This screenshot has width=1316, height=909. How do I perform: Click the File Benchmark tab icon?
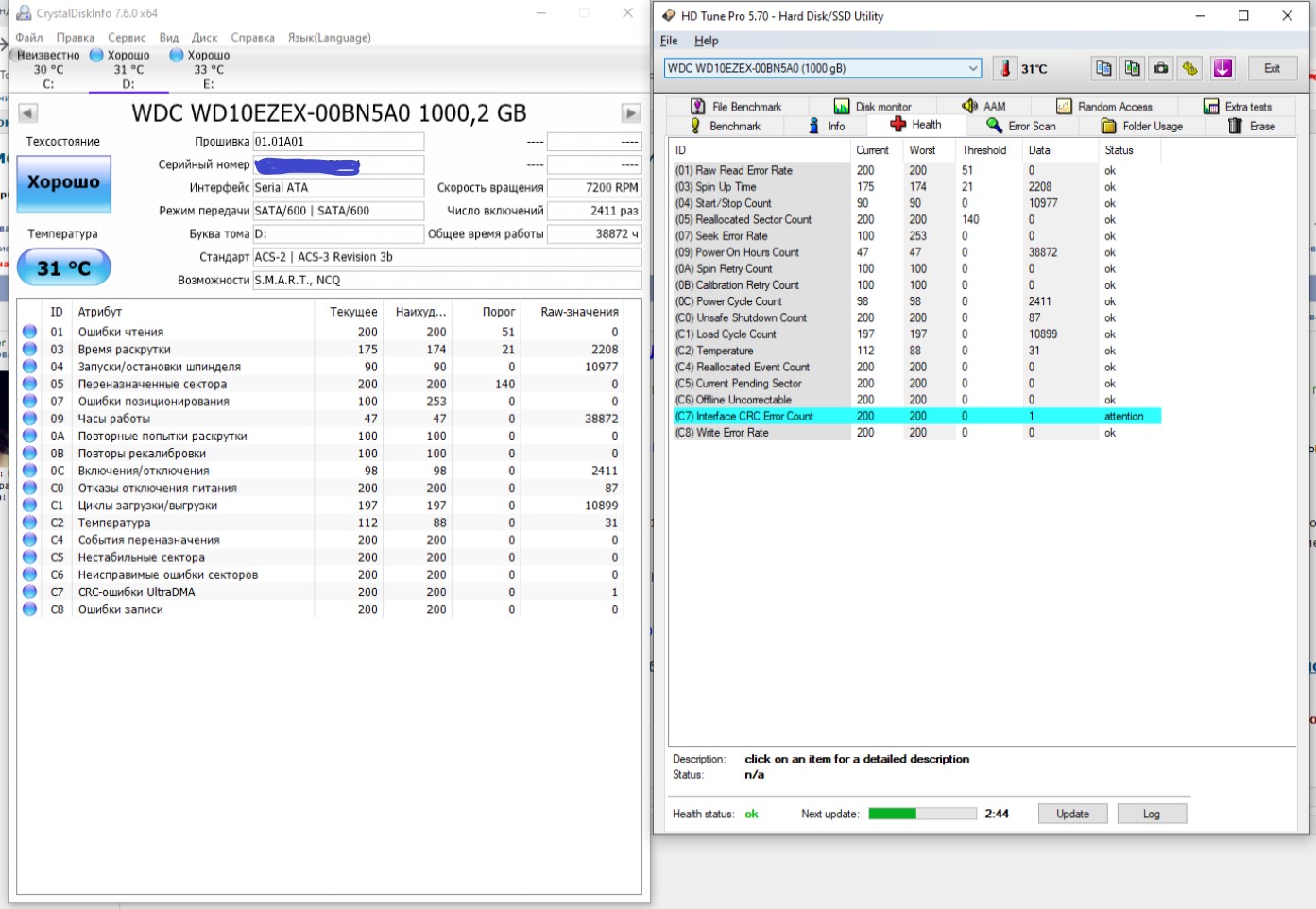[697, 106]
